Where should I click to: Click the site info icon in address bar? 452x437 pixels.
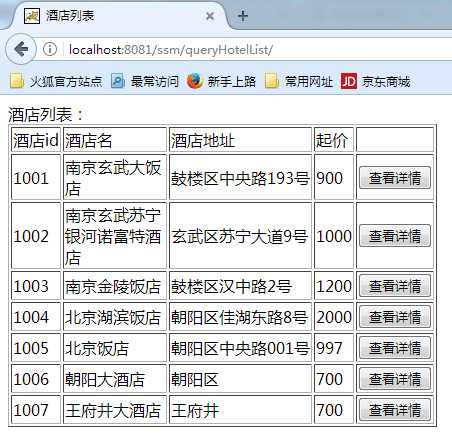(50, 49)
